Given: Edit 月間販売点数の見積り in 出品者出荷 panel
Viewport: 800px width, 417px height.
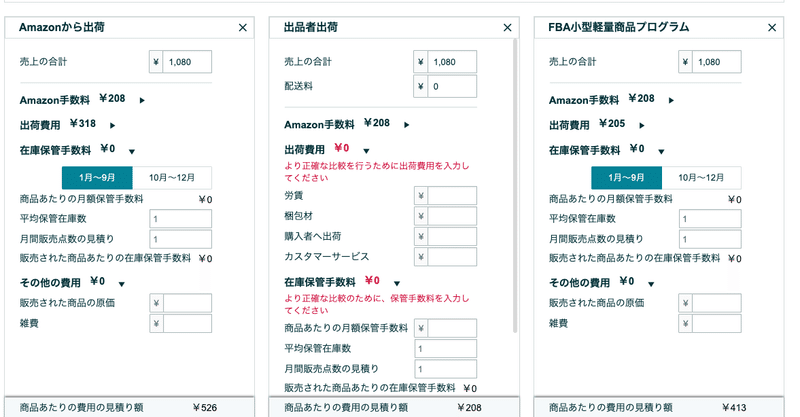Looking at the screenshot, I should pos(445,369).
